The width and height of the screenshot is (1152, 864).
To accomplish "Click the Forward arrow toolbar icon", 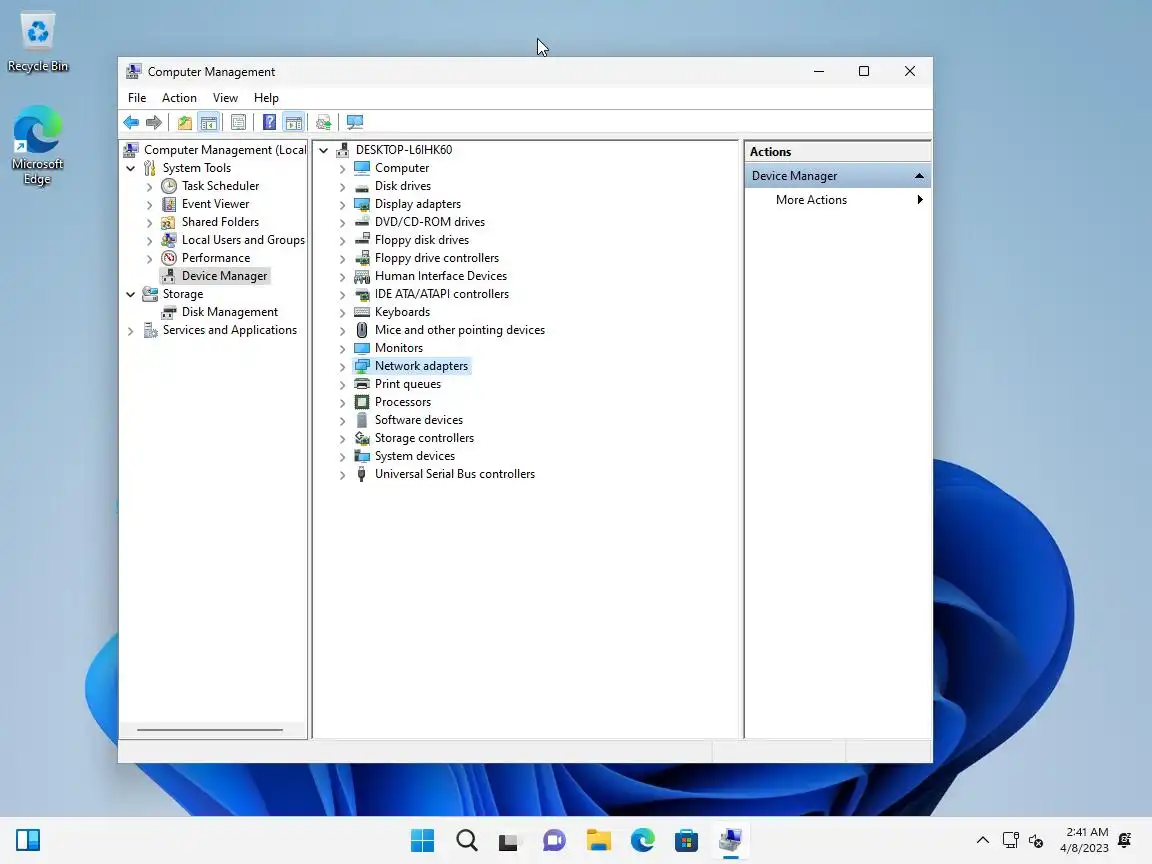I will 154,122.
